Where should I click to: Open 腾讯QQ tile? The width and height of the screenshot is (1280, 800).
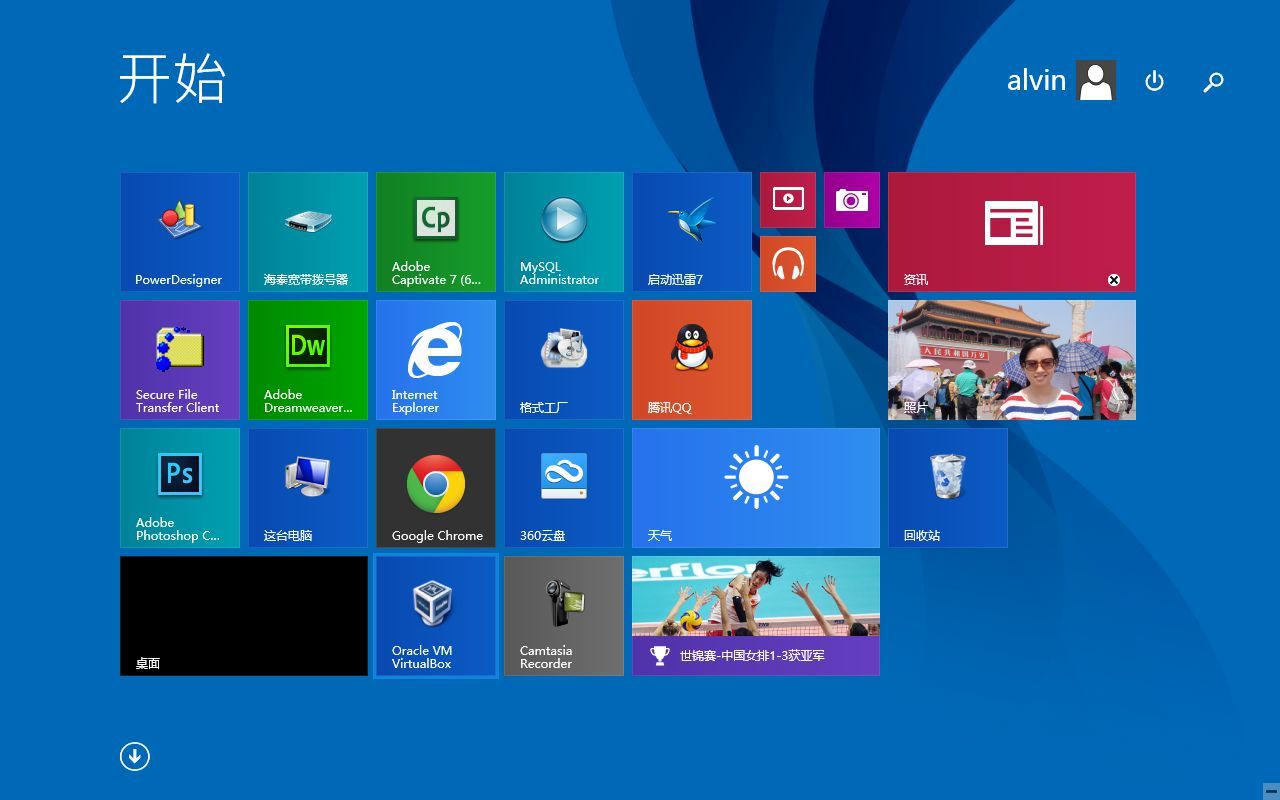(x=692, y=360)
